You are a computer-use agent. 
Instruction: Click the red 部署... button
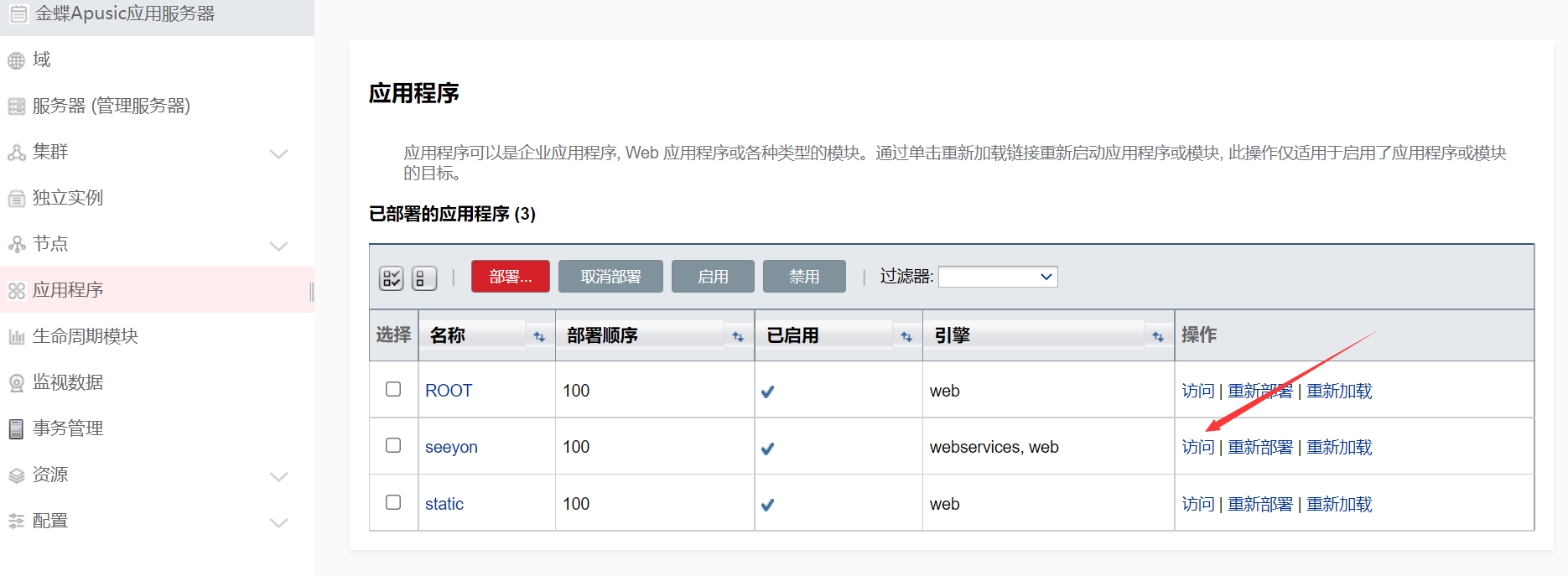[510, 277]
